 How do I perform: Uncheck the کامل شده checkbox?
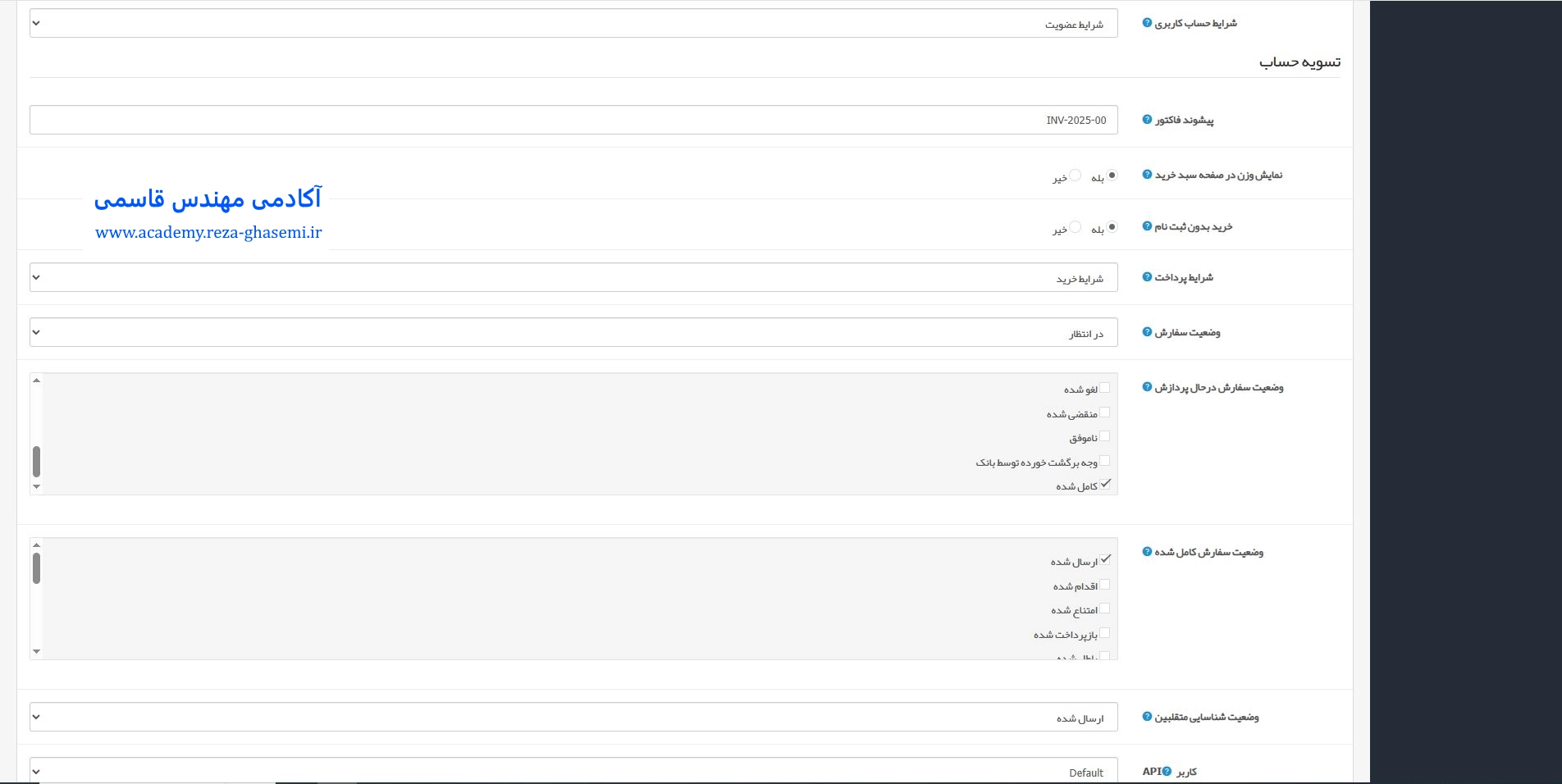pyautogui.click(x=1104, y=485)
